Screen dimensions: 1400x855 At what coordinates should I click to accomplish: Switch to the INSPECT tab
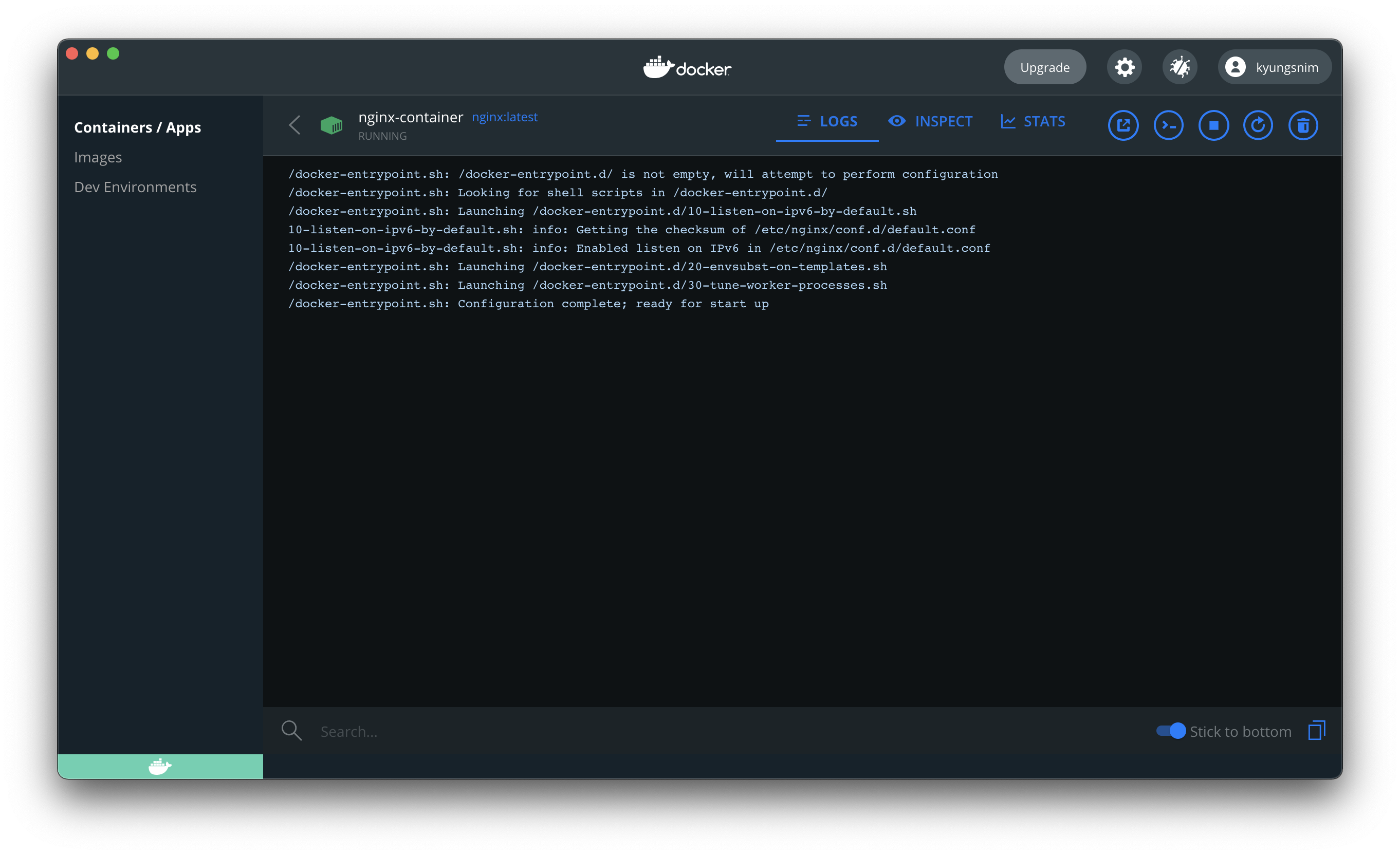point(930,122)
